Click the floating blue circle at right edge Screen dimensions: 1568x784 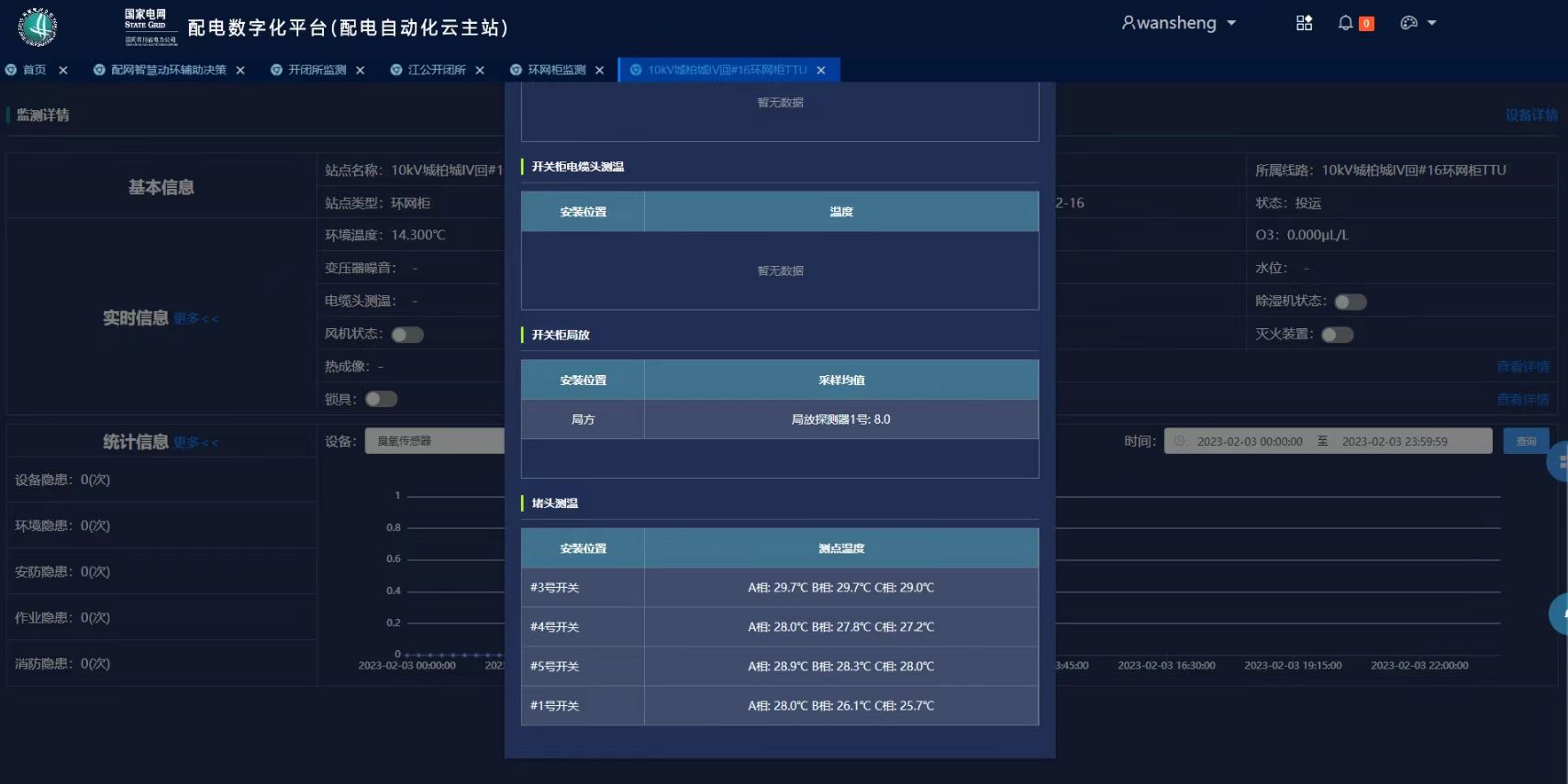[x=1559, y=462]
